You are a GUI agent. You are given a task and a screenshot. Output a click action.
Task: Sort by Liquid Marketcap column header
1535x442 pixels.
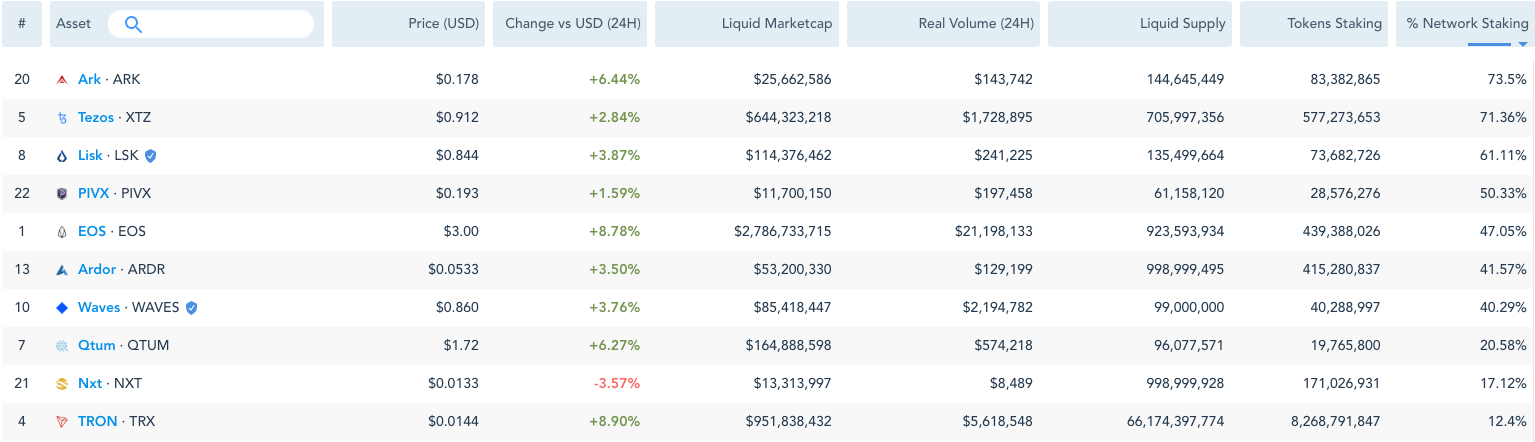click(x=747, y=24)
